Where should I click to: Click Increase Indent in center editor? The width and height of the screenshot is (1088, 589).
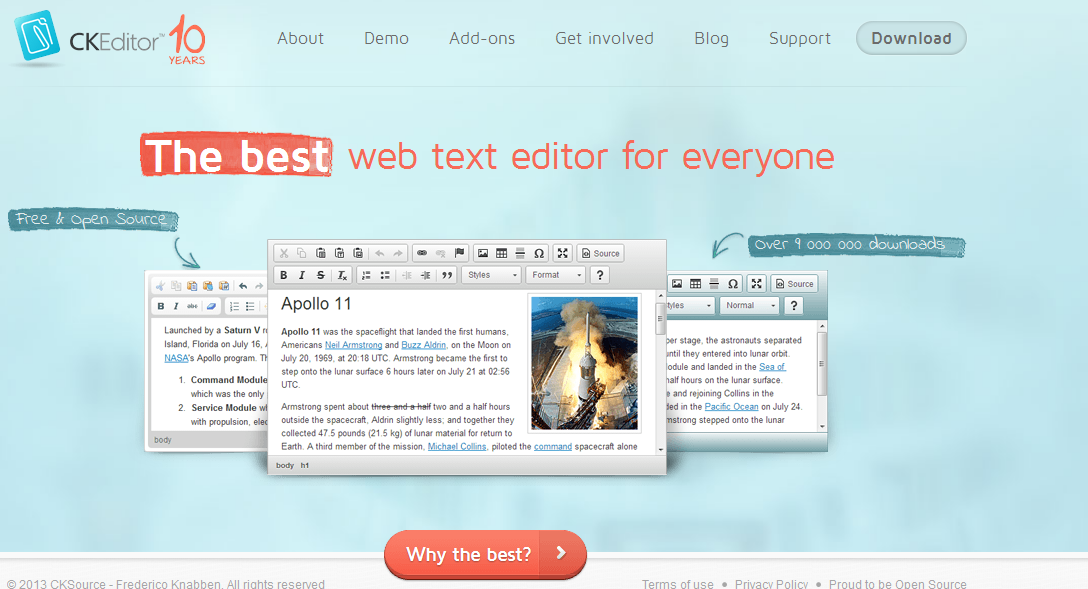coord(425,275)
